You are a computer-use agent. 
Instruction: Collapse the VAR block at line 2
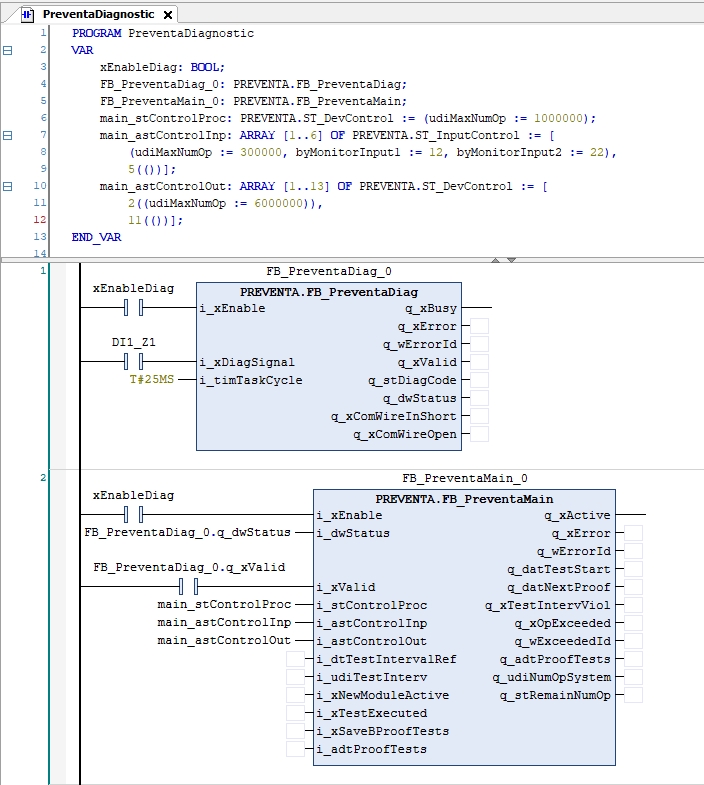pyautogui.click(x=8, y=50)
